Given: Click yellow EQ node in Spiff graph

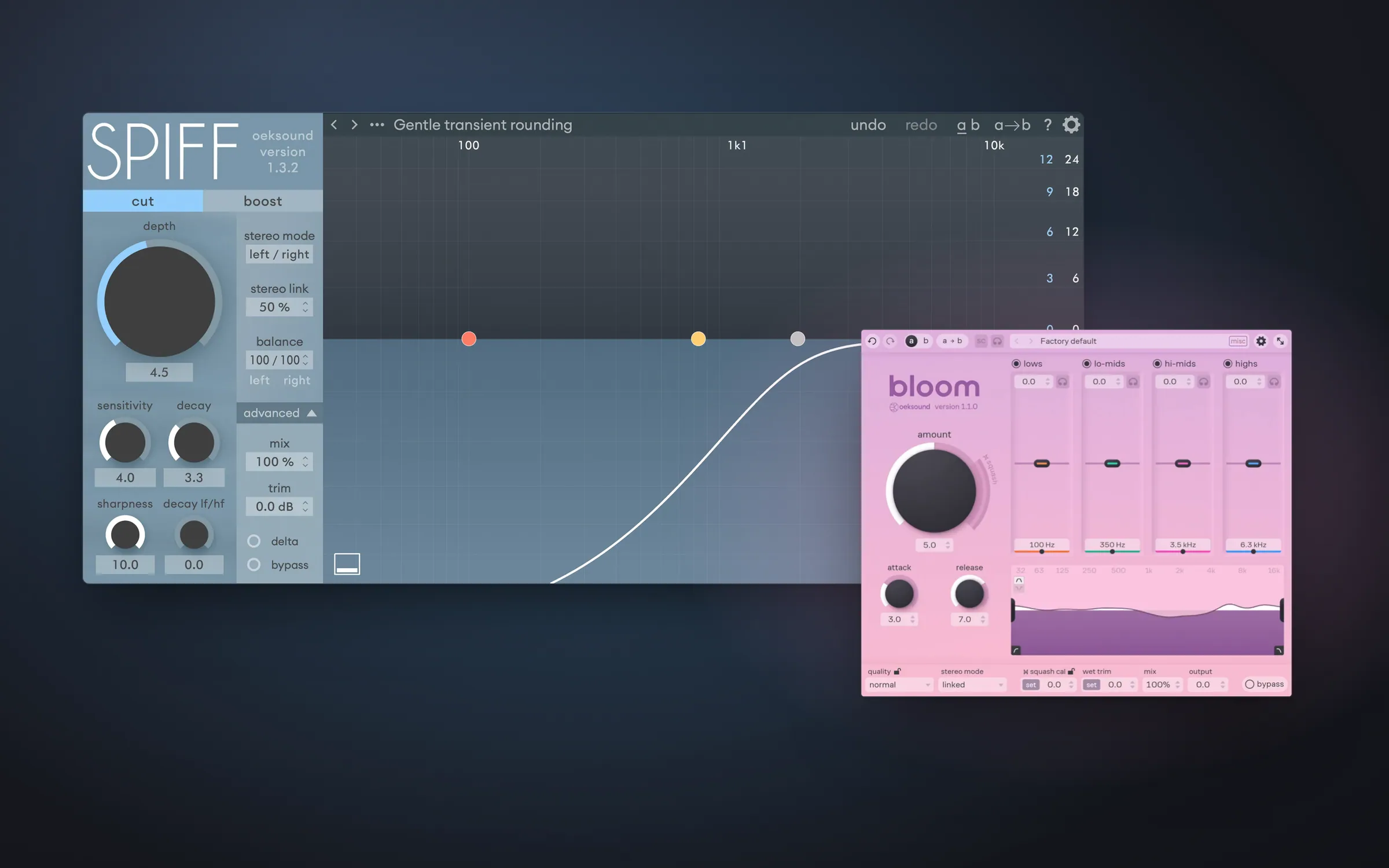Looking at the screenshot, I should (699, 339).
